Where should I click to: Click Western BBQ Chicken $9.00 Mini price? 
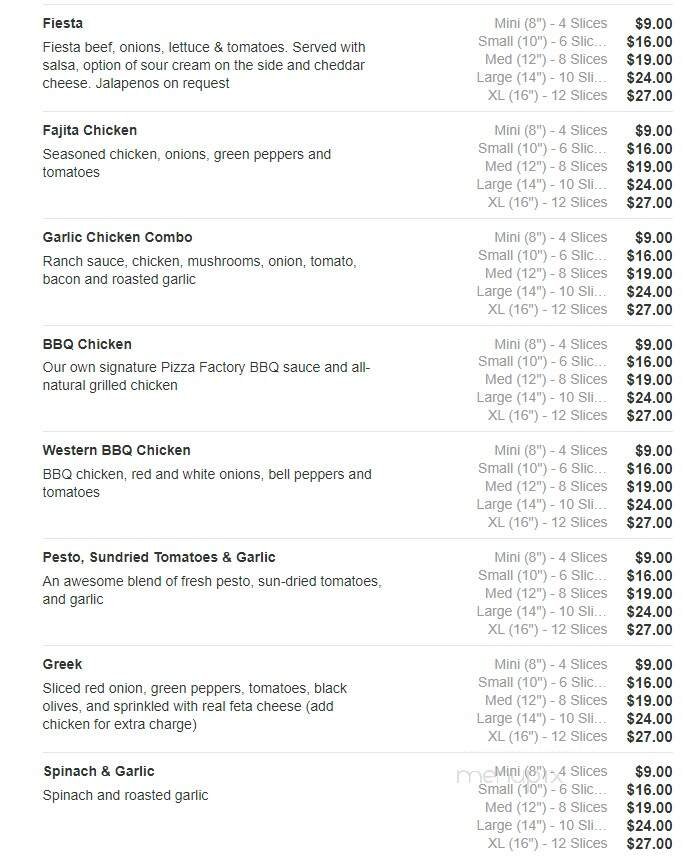pos(653,451)
